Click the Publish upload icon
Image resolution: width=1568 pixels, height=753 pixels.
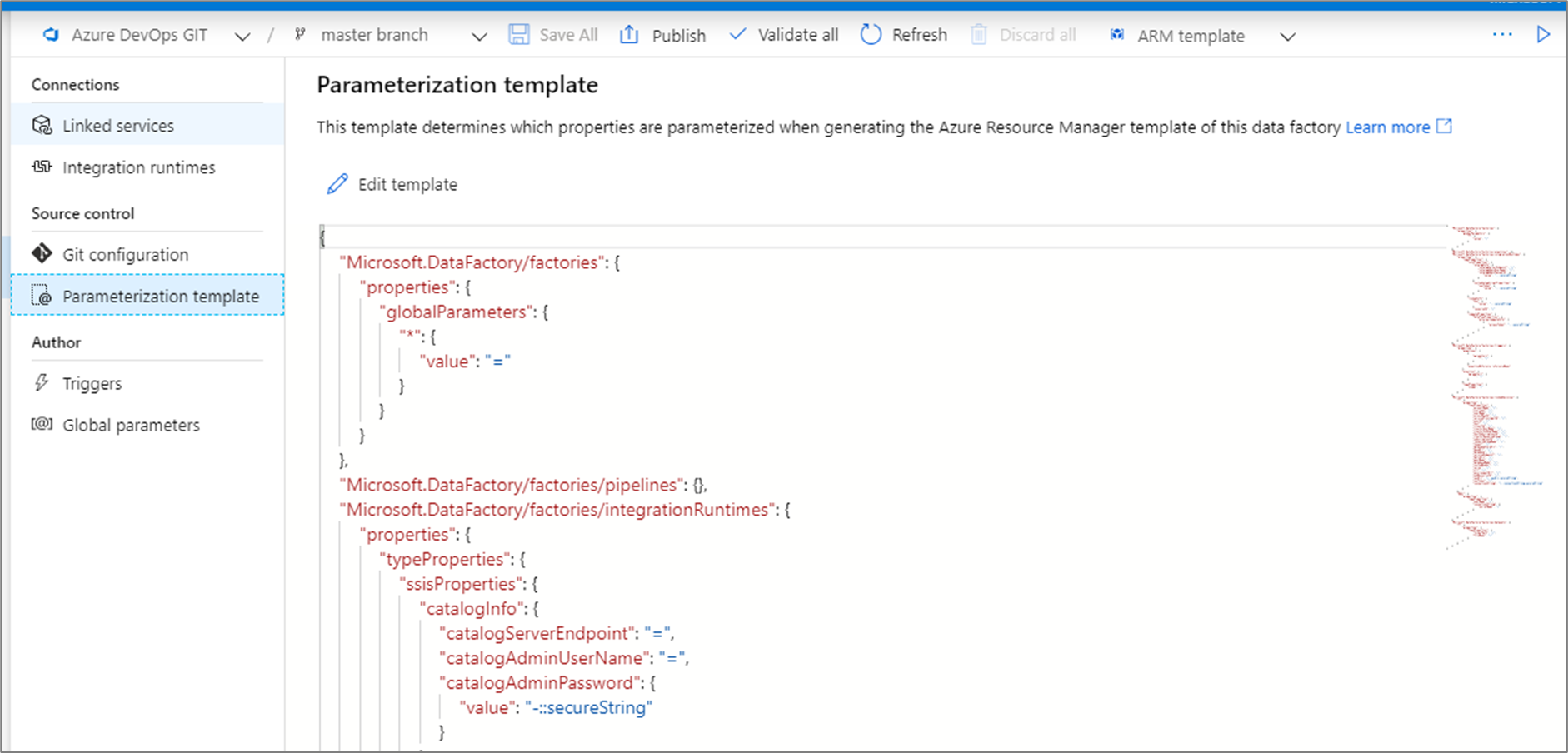629,34
